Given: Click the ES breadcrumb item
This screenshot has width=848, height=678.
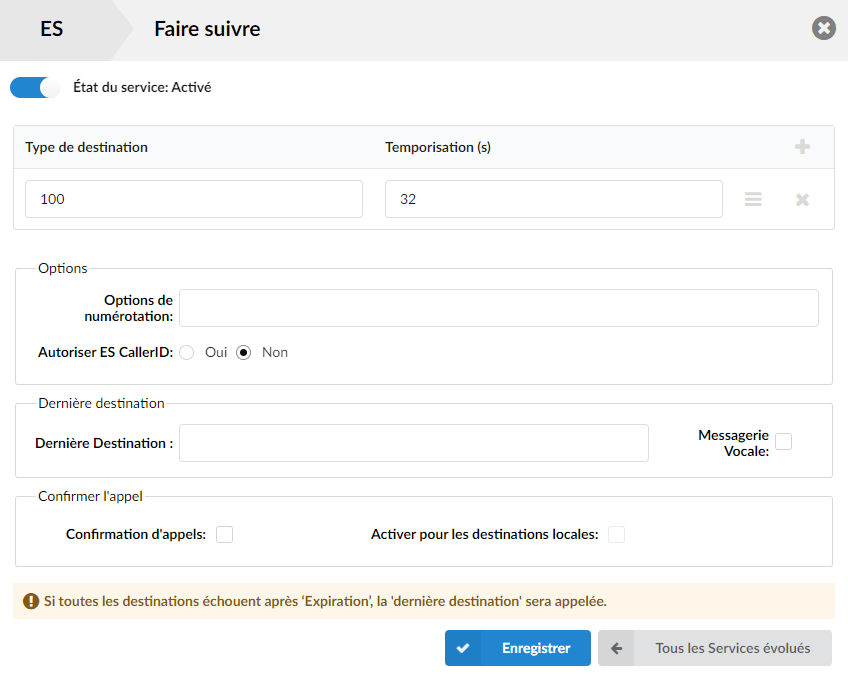Looking at the screenshot, I should tap(52, 29).
